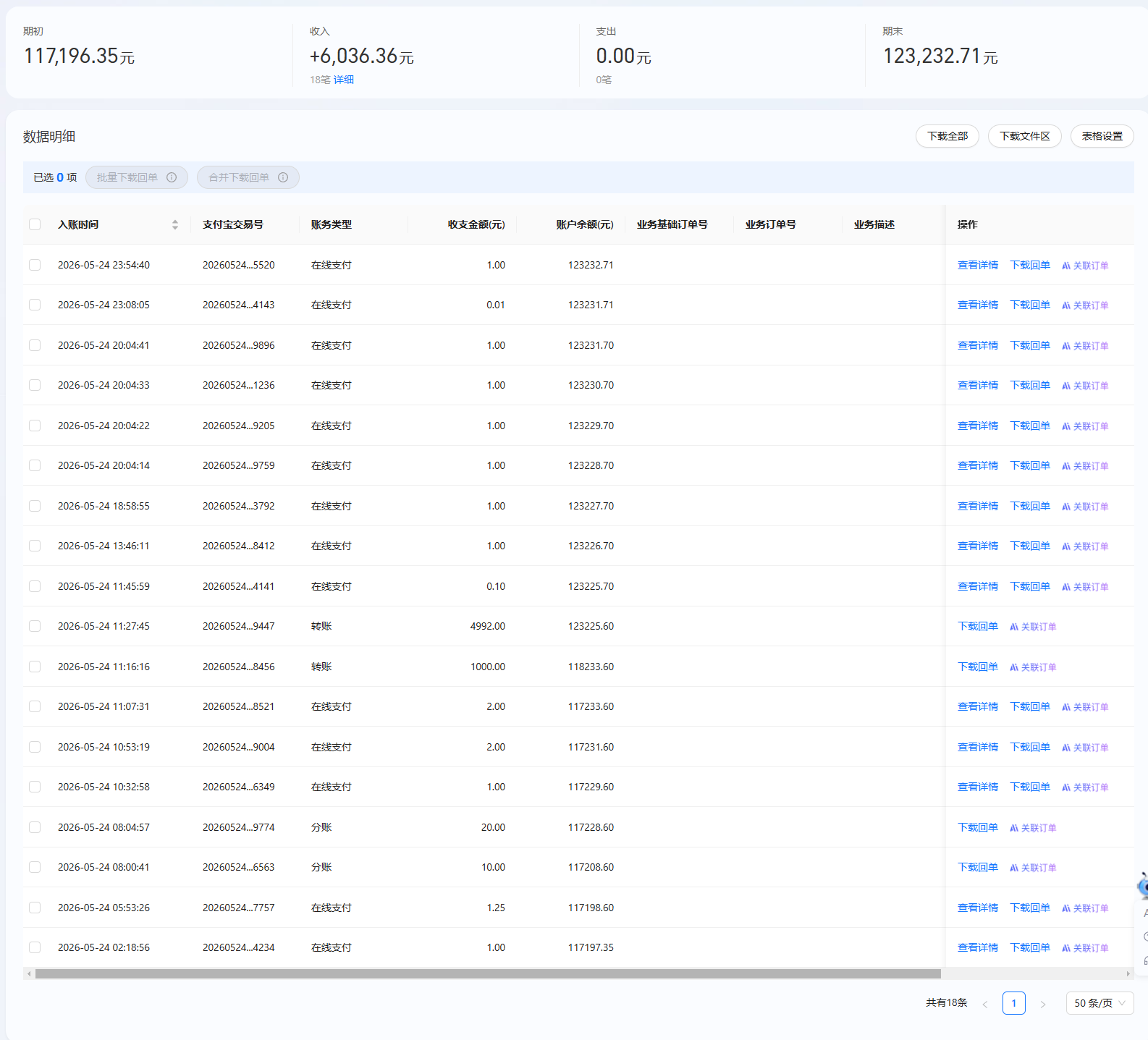
Task: Click 业务描述 column header
Action: point(874,224)
